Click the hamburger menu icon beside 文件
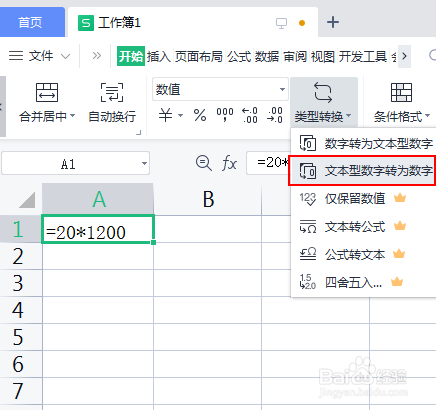This screenshot has width=436, height=410. pyautogui.click(x=16, y=55)
